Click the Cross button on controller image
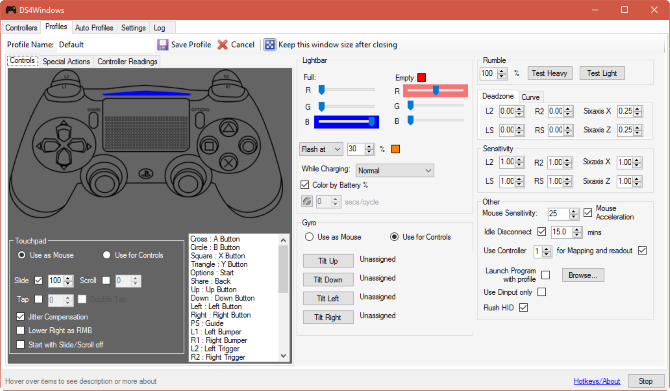The image size is (670, 391). (229, 163)
